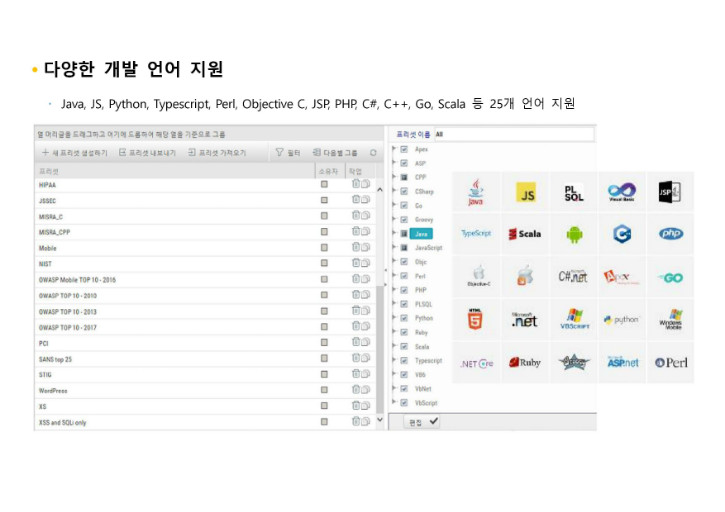The height and width of the screenshot is (512, 725).
Task: Click the delete icon in the NIST row
Action: click(356, 263)
